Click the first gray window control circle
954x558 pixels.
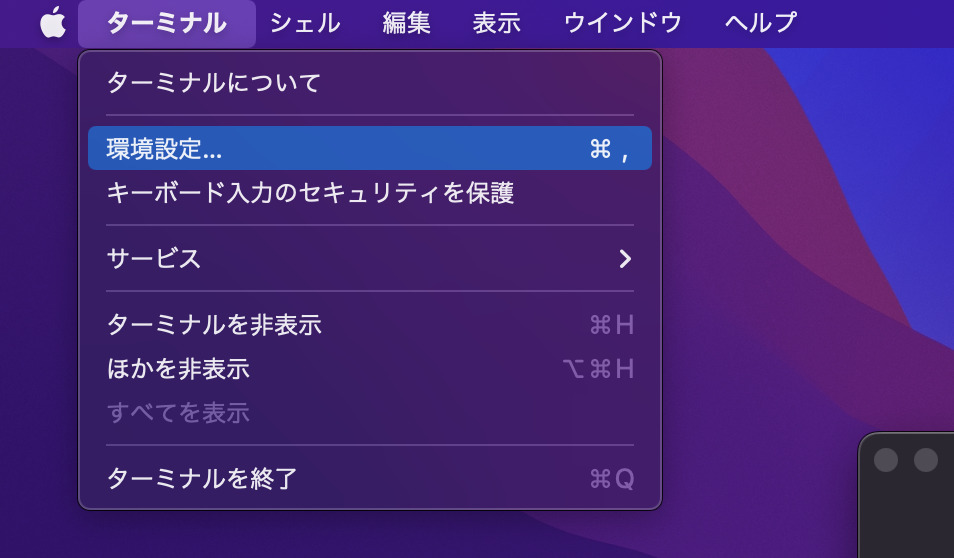tap(886, 459)
